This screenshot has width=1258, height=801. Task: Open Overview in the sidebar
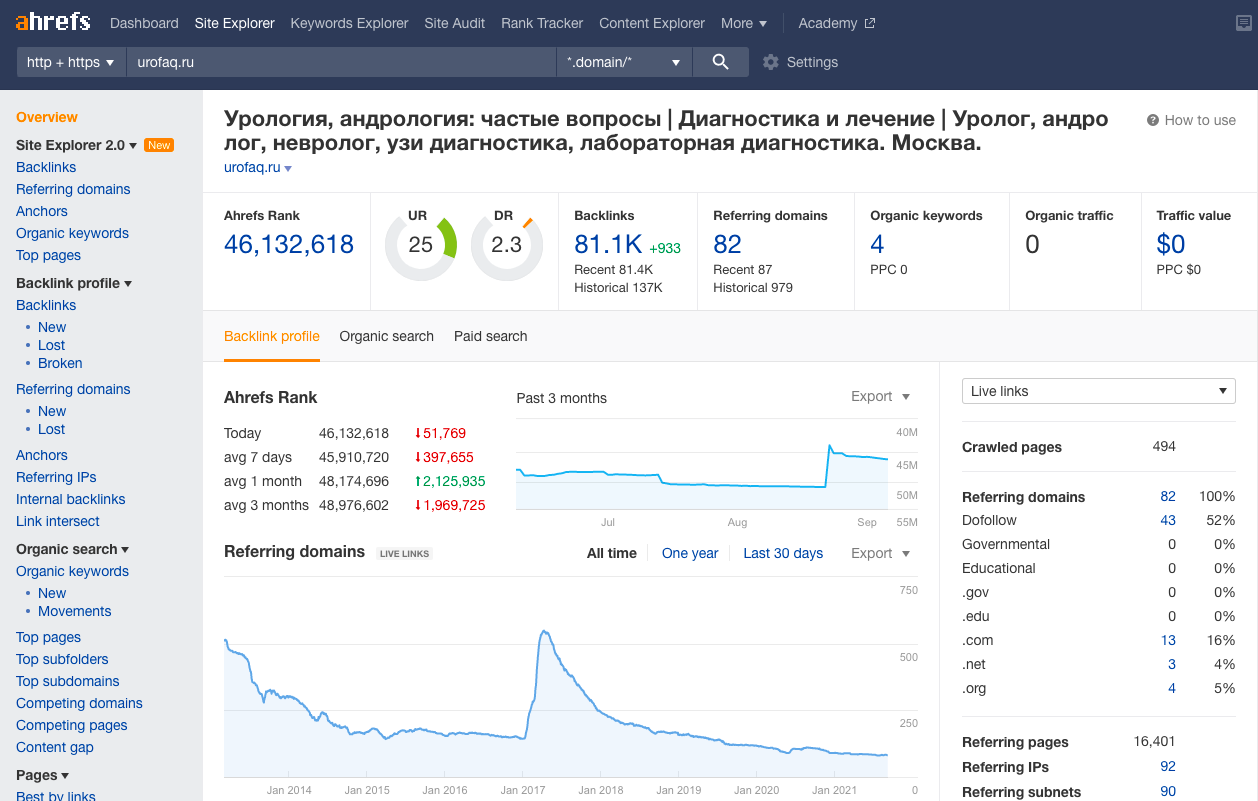point(47,117)
